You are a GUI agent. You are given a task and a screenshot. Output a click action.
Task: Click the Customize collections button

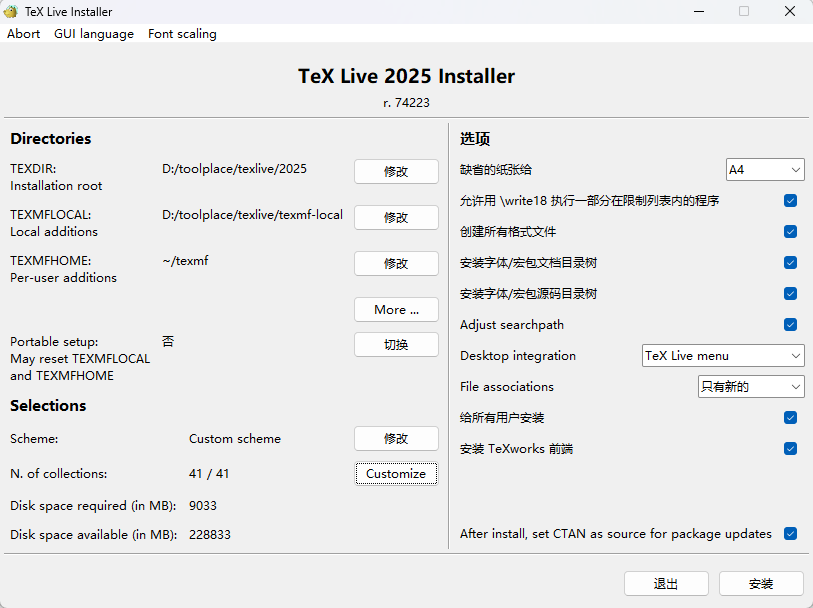click(396, 473)
